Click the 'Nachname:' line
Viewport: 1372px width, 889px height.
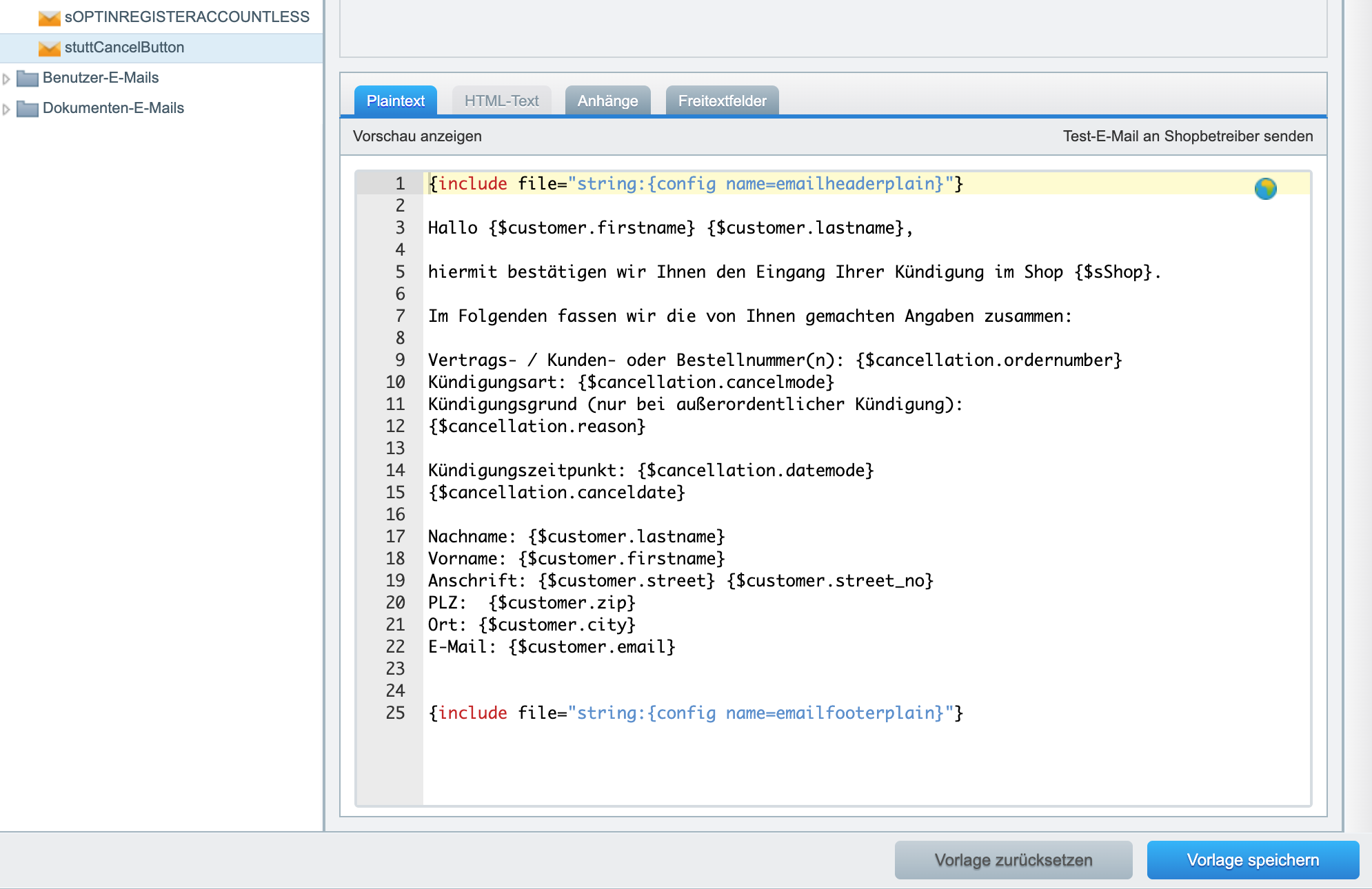click(576, 536)
